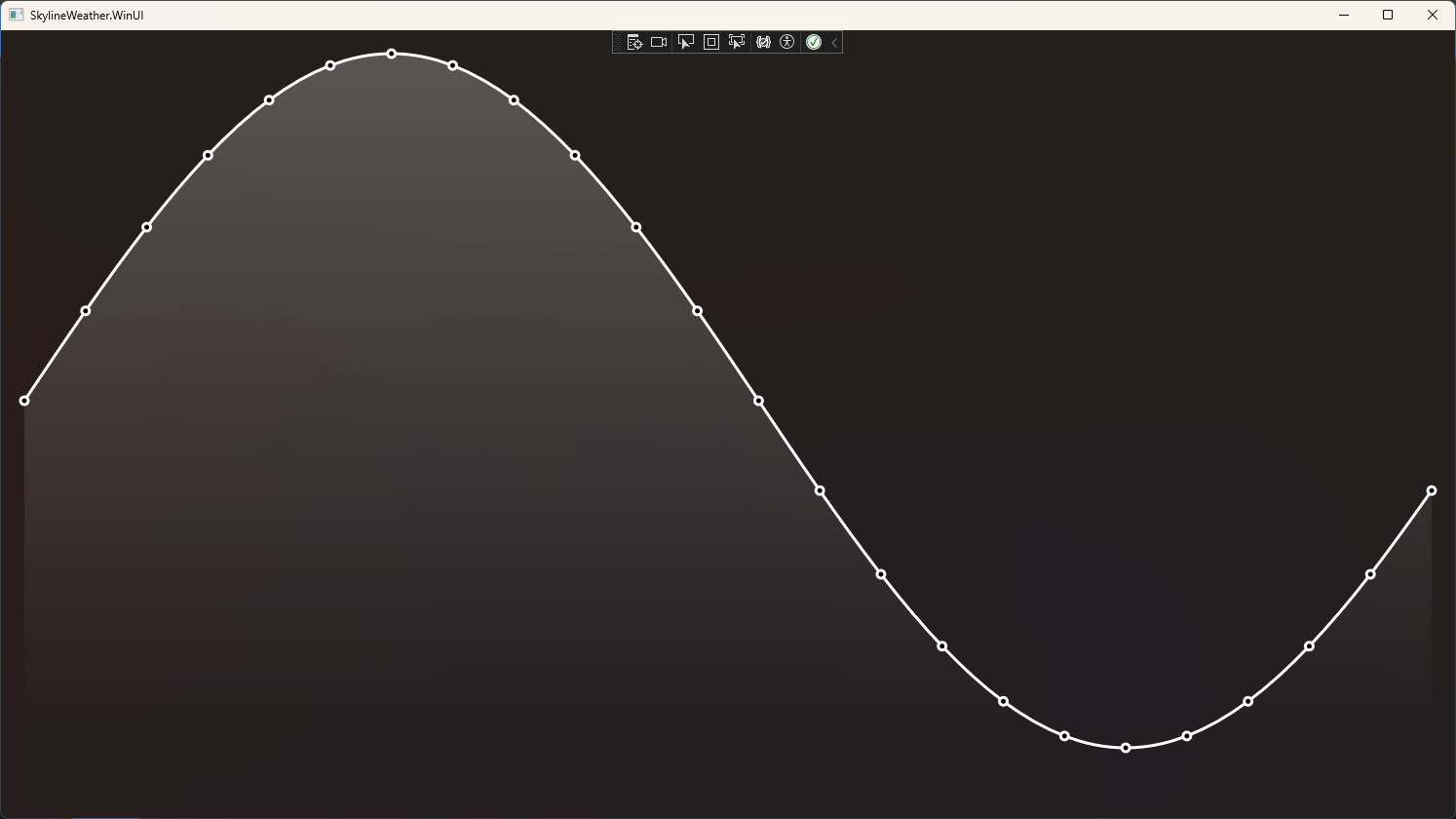Click the last data point at right edge
Image resolution: width=1456 pixels, height=819 pixels.
[1432, 490]
